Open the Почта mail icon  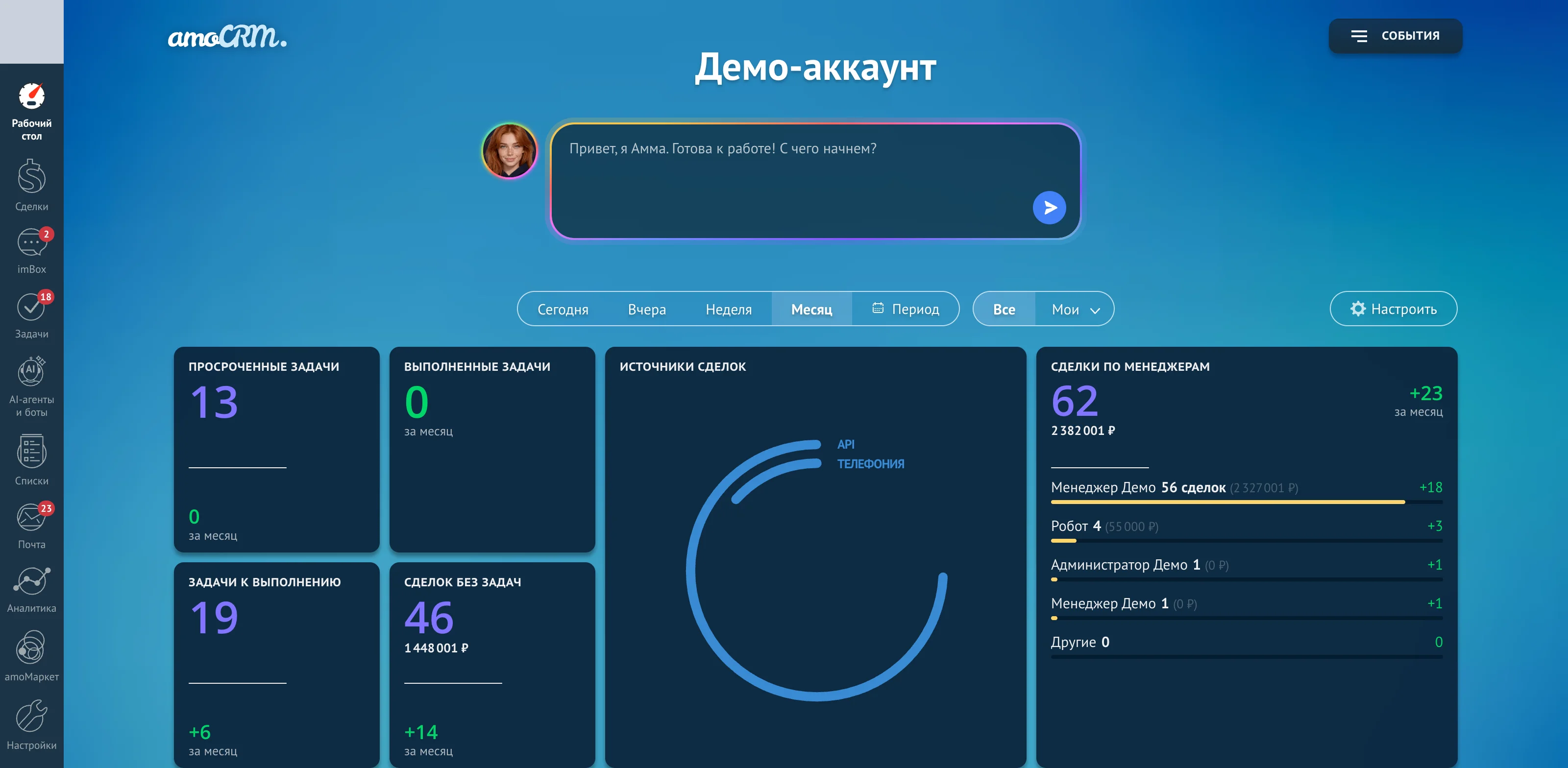click(32, 518)
